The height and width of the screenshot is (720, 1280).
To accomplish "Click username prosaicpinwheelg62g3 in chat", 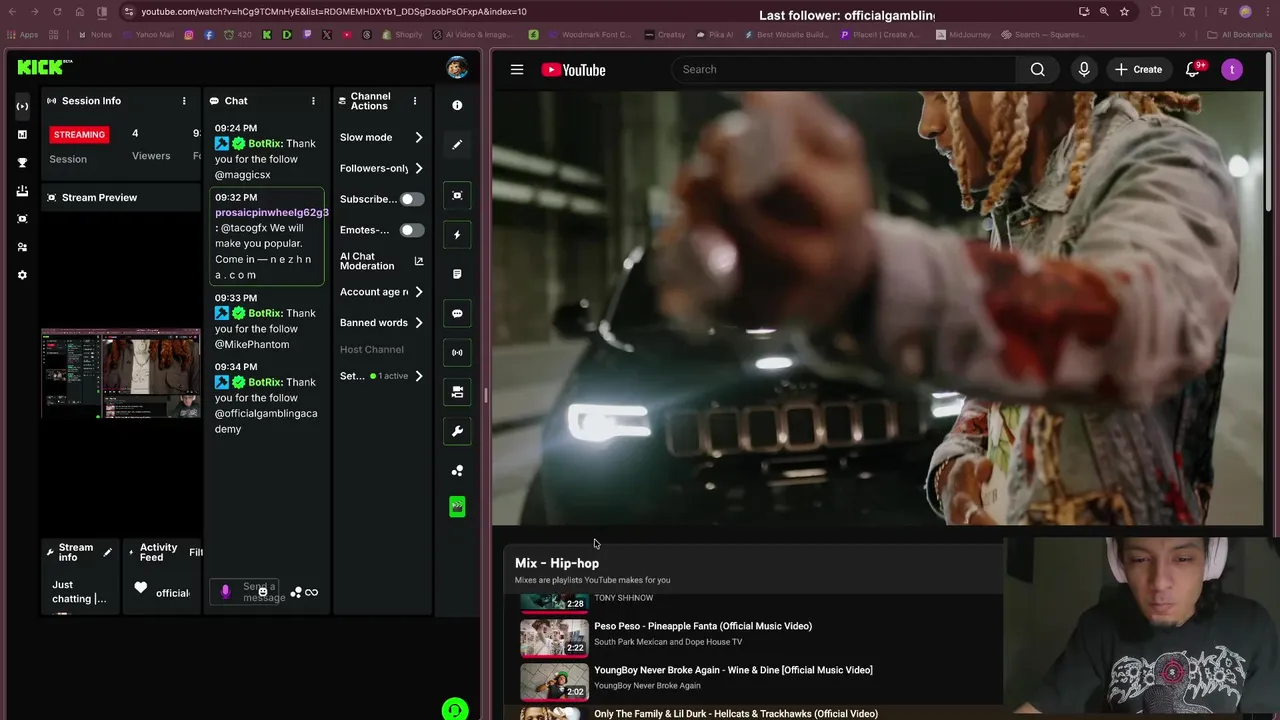I will (272, 213).
